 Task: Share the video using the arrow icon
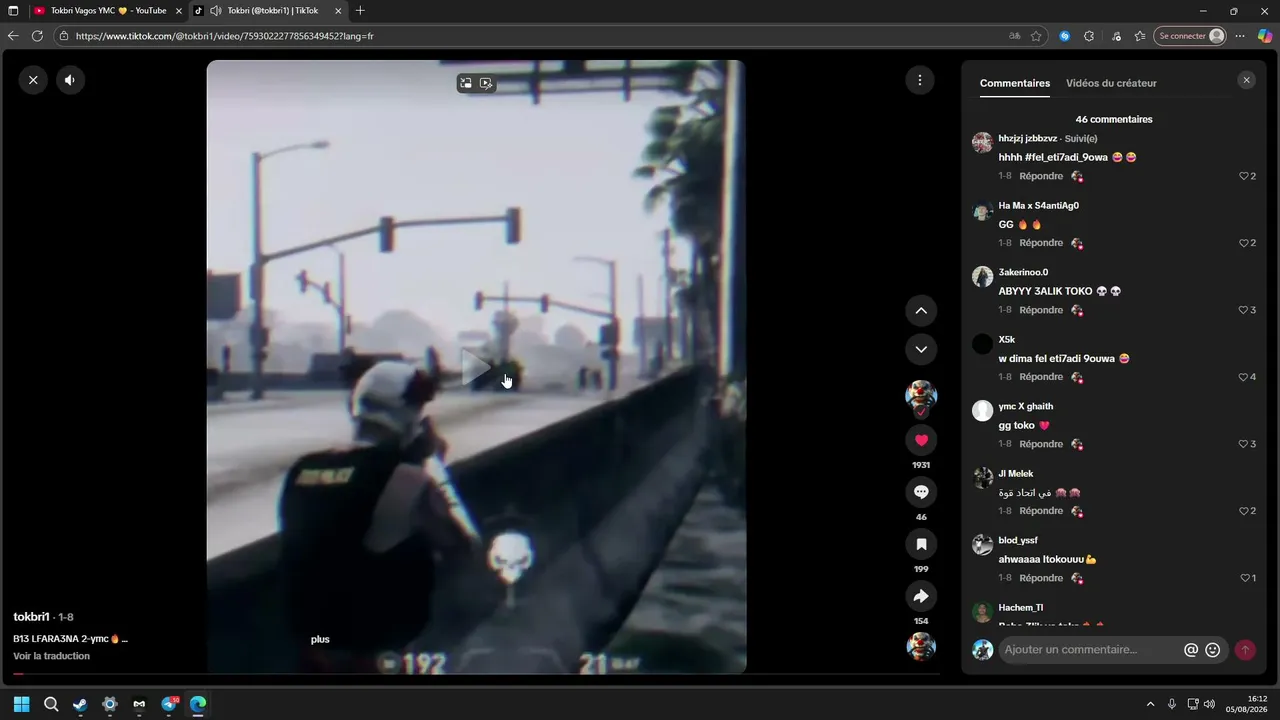[x=921, y=596]
